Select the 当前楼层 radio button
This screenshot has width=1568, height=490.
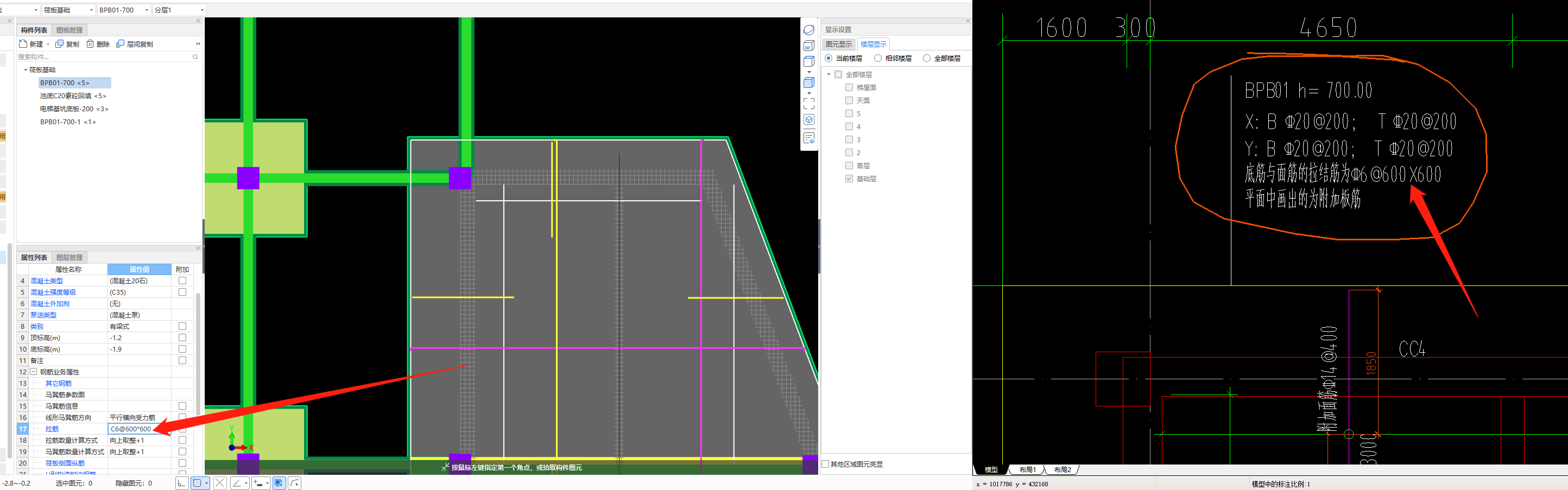(829, 59)
